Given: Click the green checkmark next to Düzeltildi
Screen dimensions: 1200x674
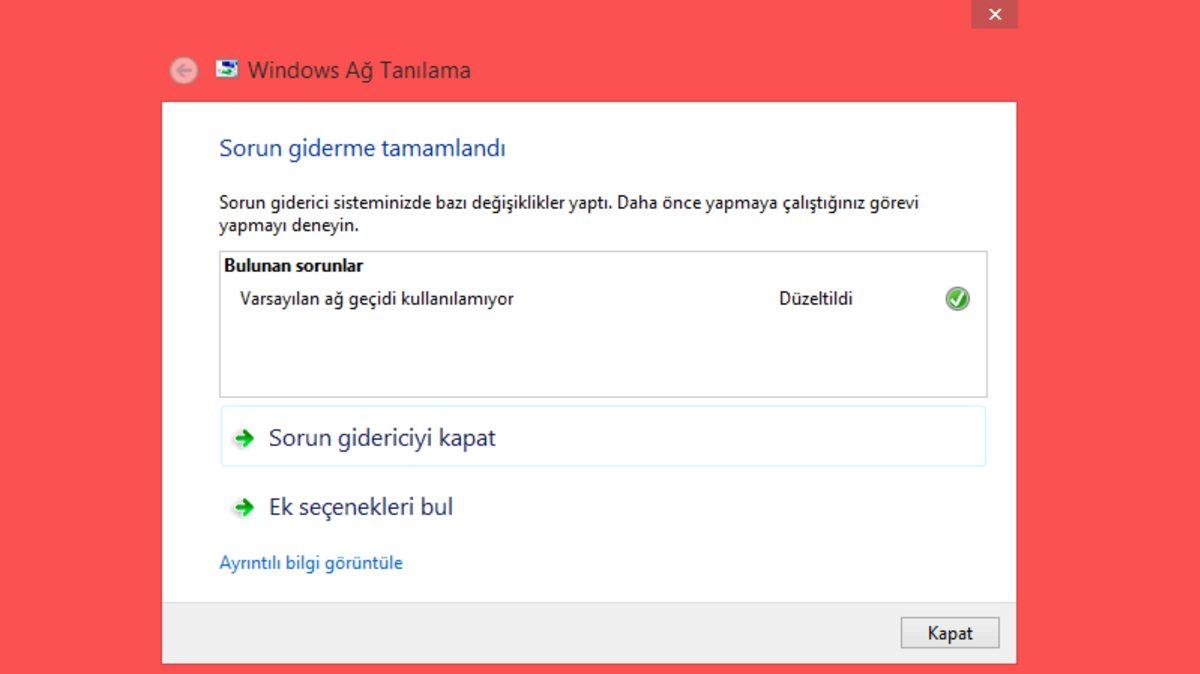Looking at the screenshot, I should coord(956,298).
